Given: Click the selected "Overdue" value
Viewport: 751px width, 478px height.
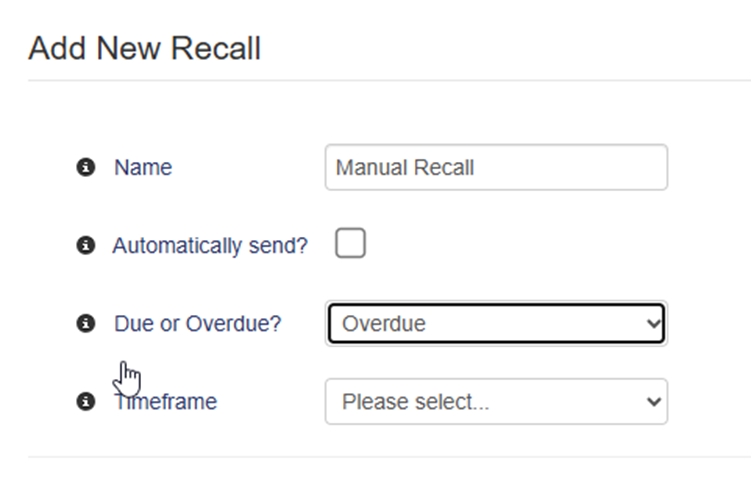Looking at the screenshot, I should click(383, 324).
